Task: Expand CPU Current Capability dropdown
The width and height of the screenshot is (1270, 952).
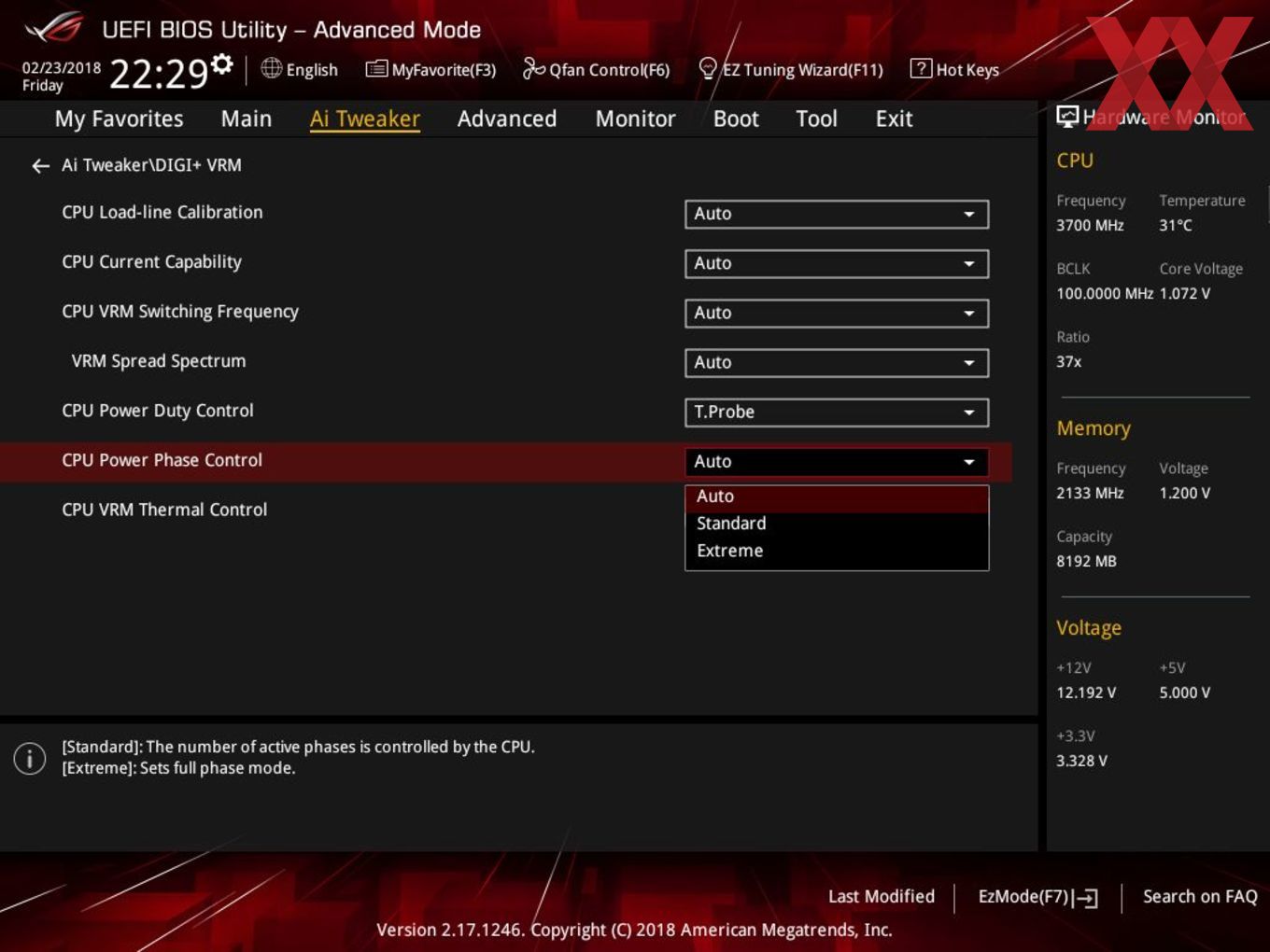Action: 837,263
